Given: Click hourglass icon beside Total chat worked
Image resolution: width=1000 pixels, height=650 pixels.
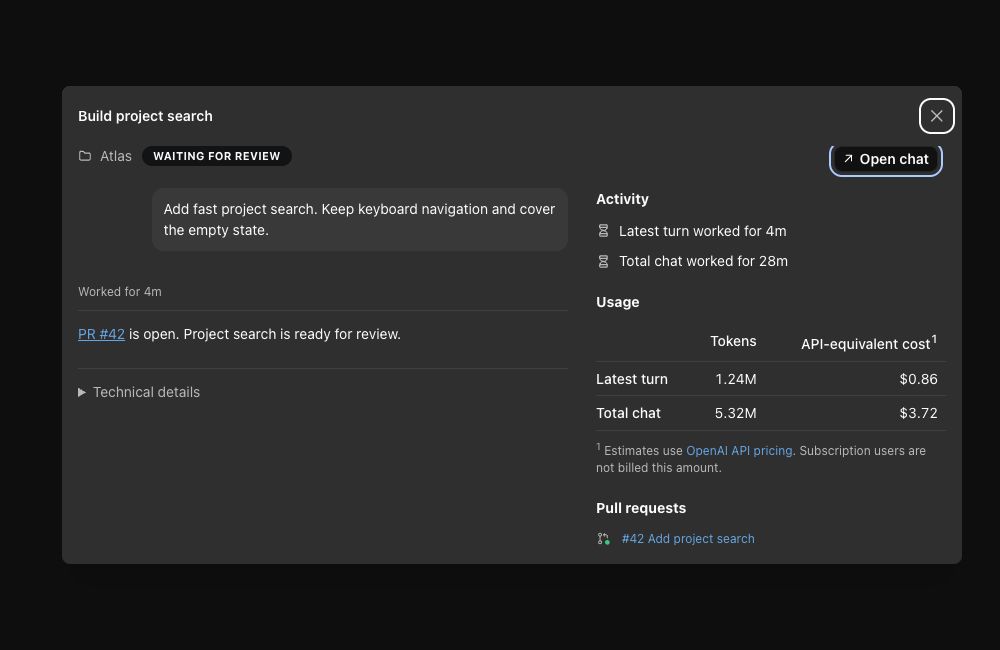Looking at the screenshot, I should coord(603,261).
